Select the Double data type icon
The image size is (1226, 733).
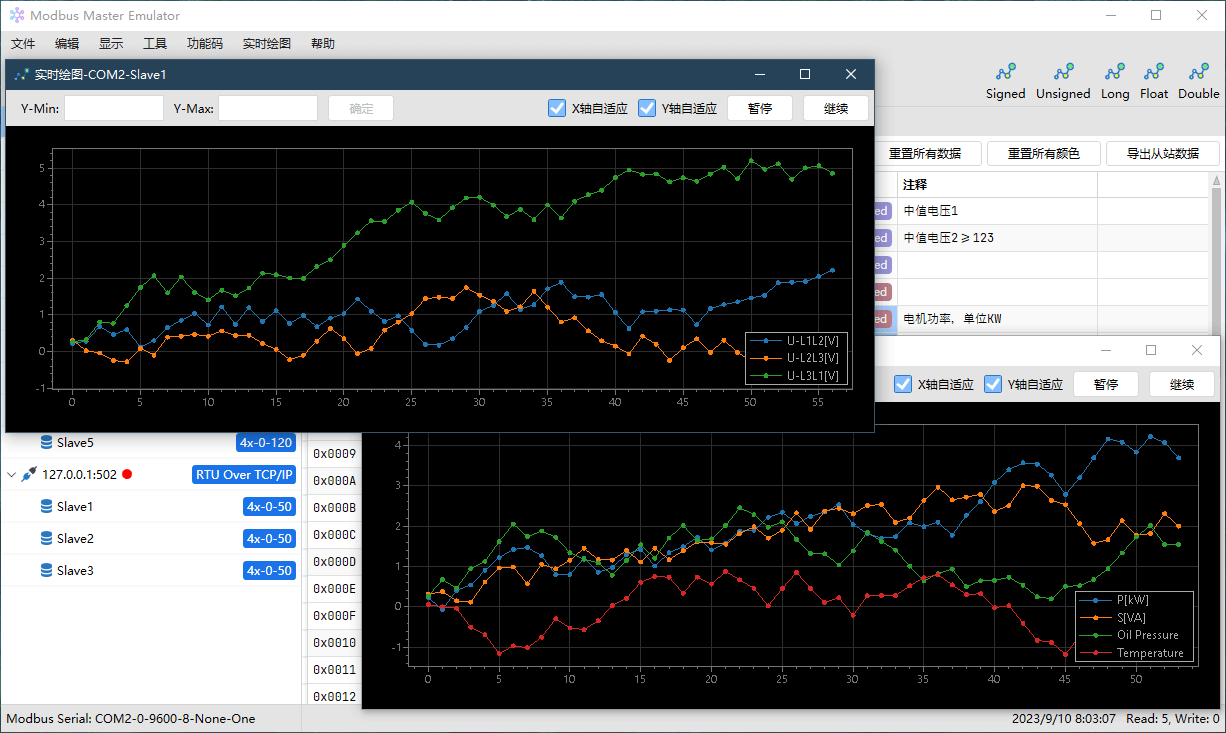pyautogui.click(x=1198, y=72)
